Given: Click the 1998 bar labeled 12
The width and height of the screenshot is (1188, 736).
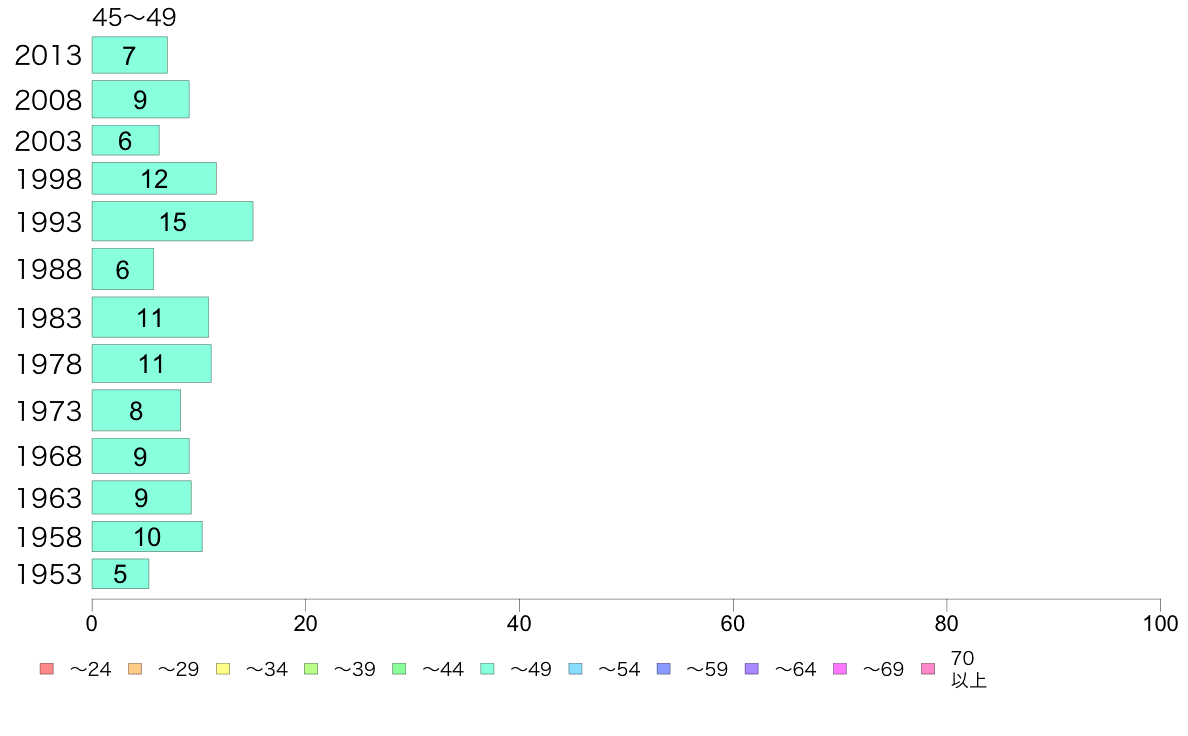Looking at the screenshot, I should (x=155, y=178).
